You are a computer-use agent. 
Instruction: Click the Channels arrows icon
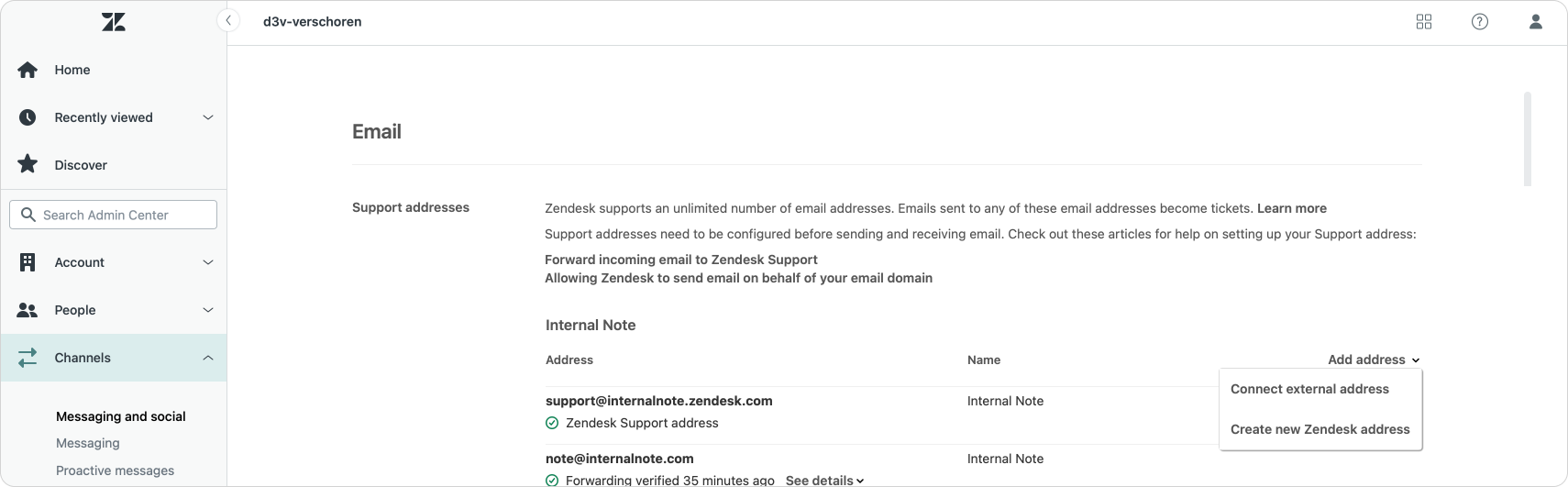[28, 358]
